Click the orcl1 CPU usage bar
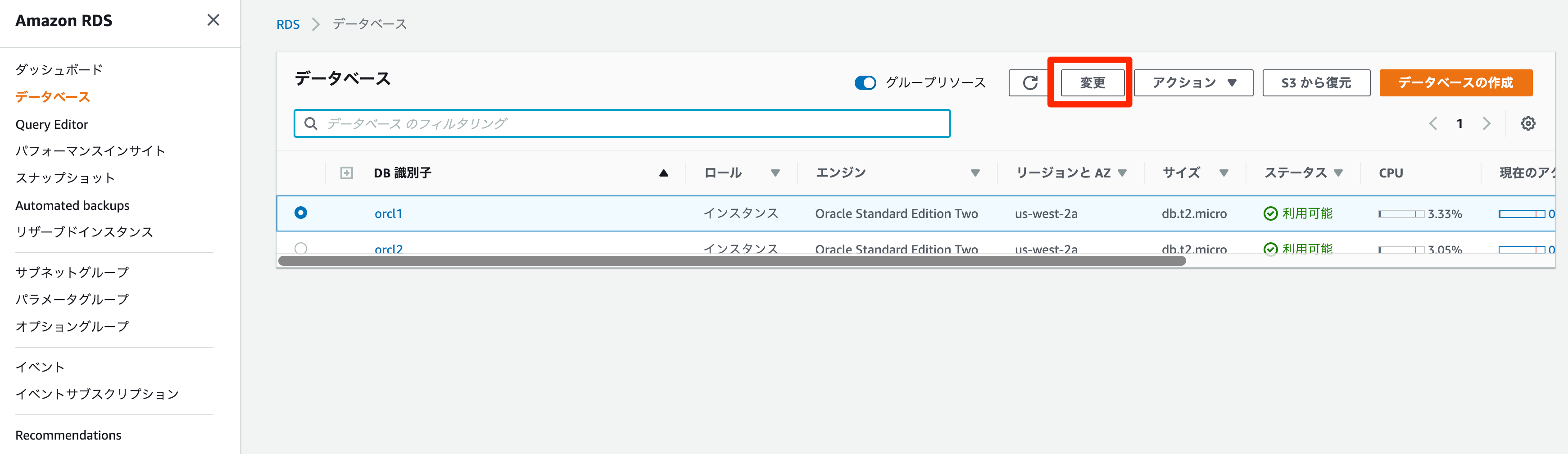This screenshot has height=454, width=1568. [1401, 213]
